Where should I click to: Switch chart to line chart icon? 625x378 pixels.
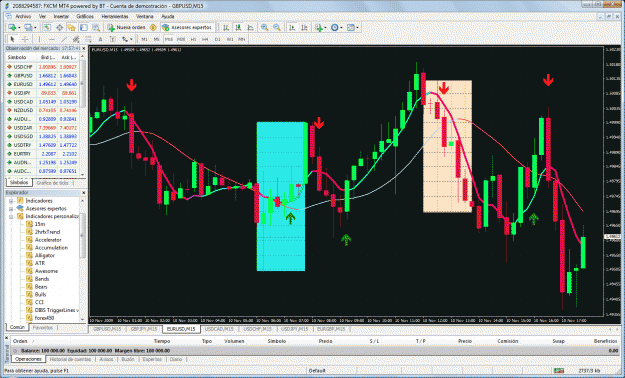250,28
